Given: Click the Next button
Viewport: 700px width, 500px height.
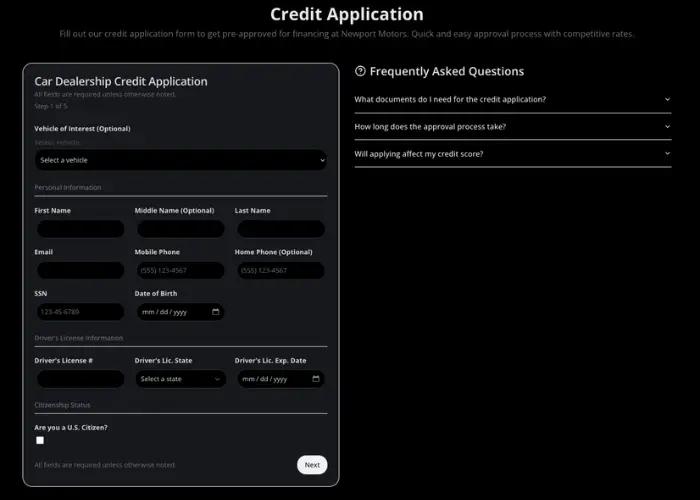Looking at the screenshot, I should coord(312,465).
